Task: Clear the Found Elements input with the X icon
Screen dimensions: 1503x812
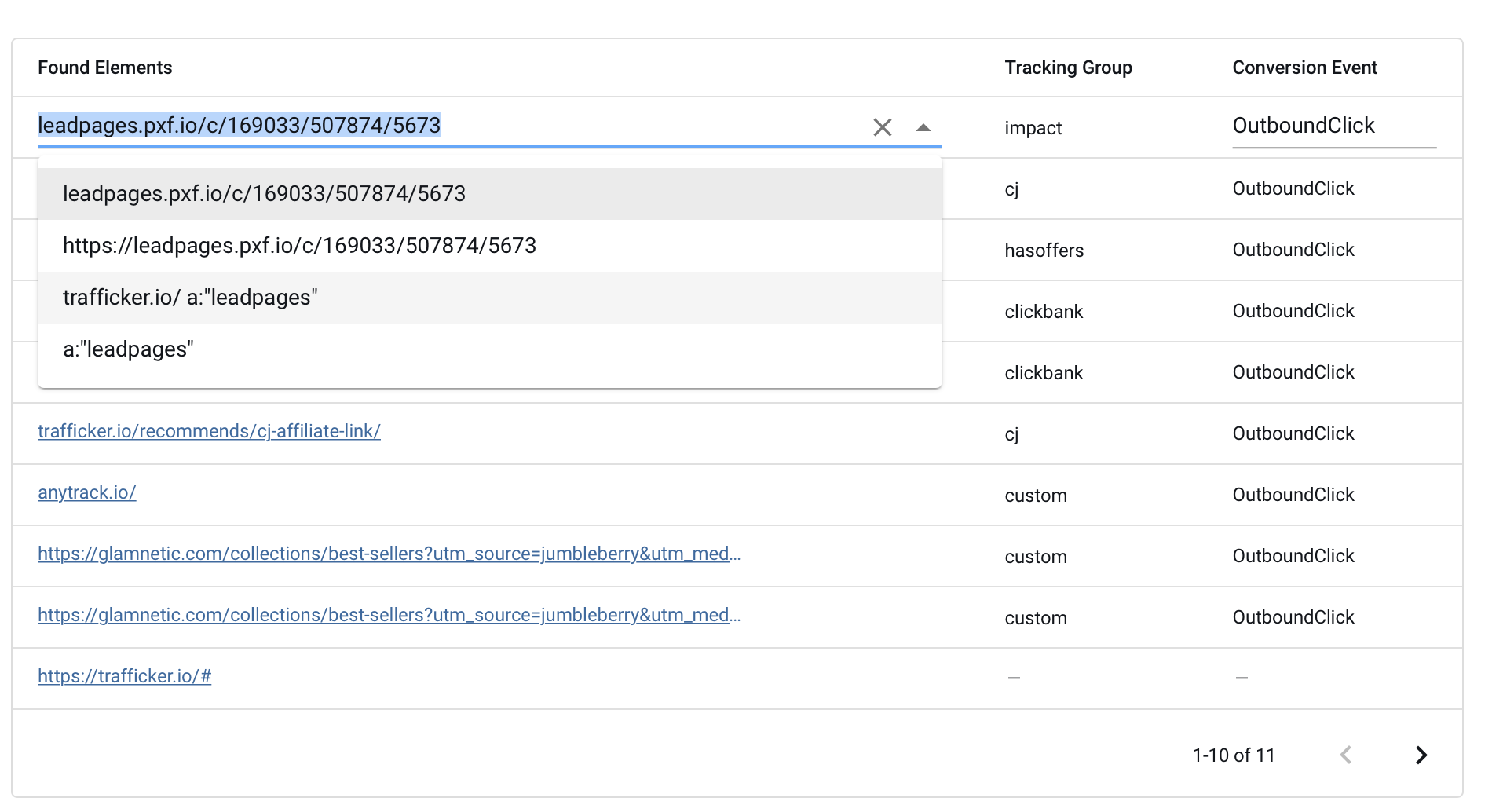Action: click(882, 127)
